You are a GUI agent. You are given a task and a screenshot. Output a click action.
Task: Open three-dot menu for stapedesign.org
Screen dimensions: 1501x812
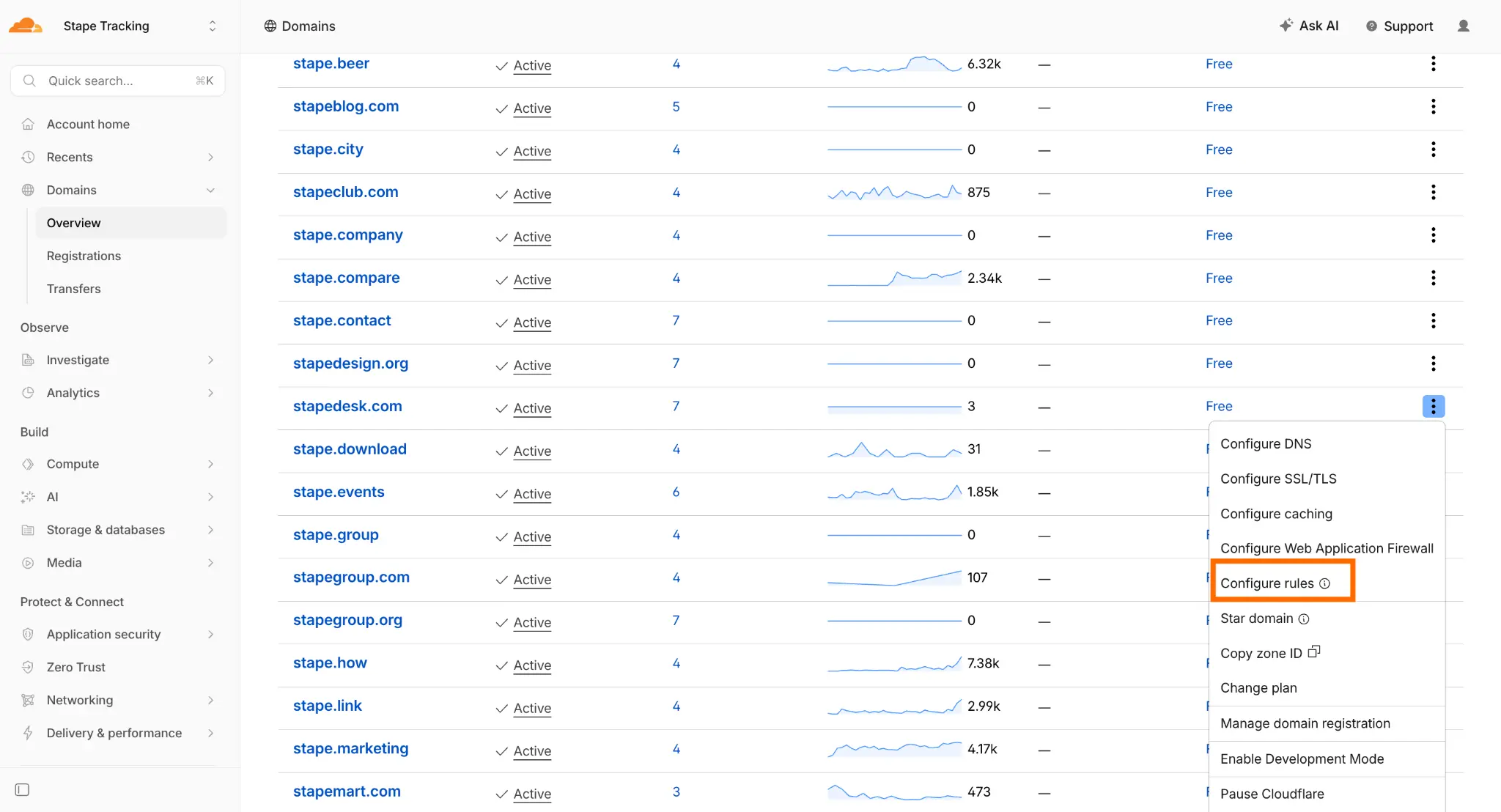click(1433, 363)
